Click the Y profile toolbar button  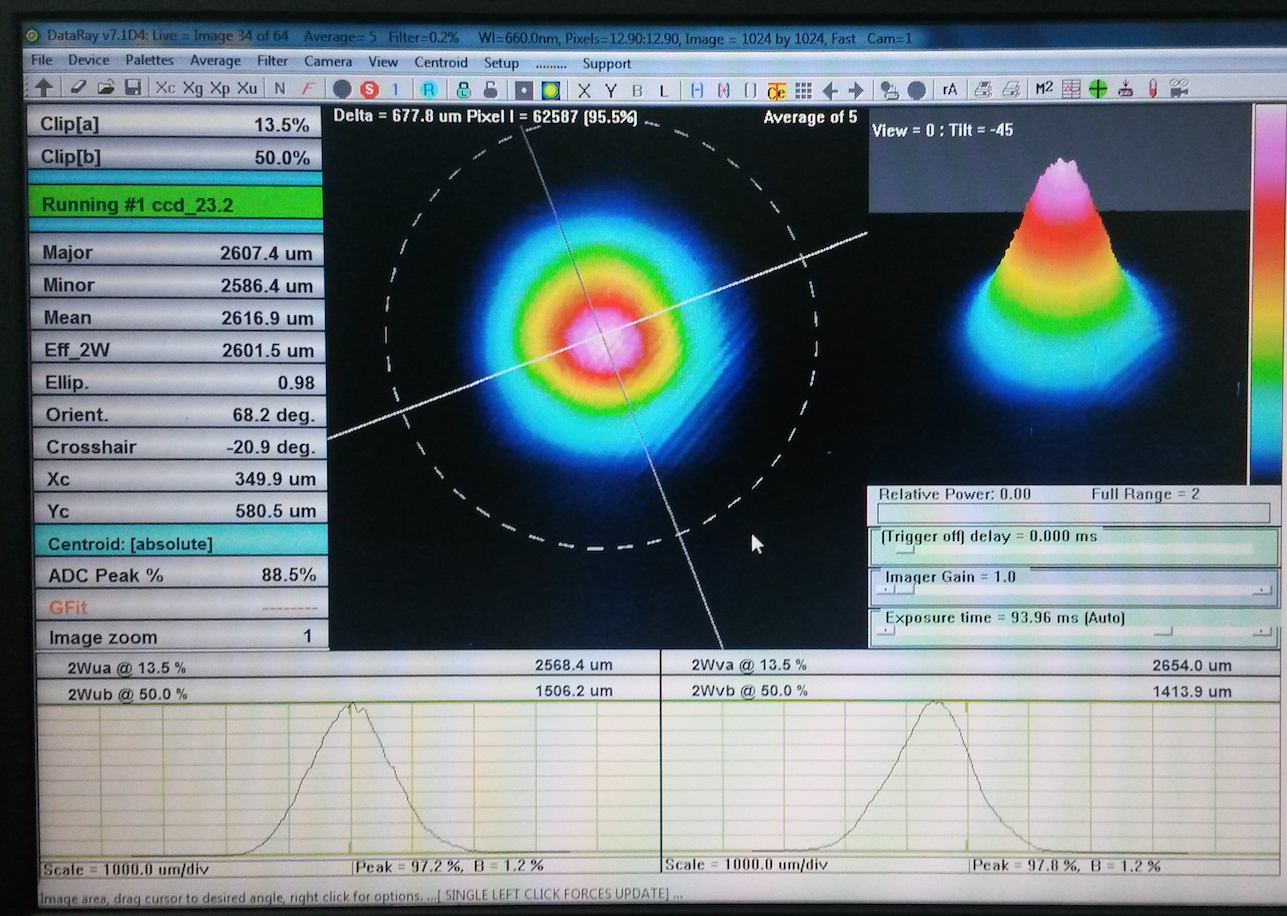(x=610, y=91)
